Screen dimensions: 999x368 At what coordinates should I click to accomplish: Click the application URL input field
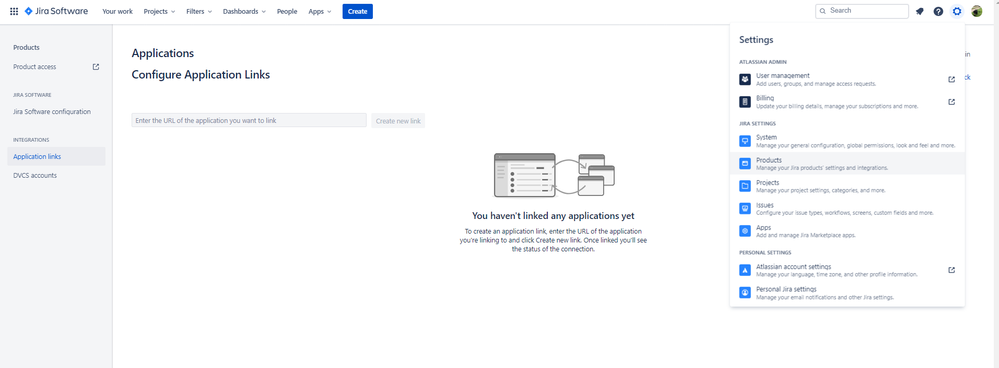pos(249,120)
